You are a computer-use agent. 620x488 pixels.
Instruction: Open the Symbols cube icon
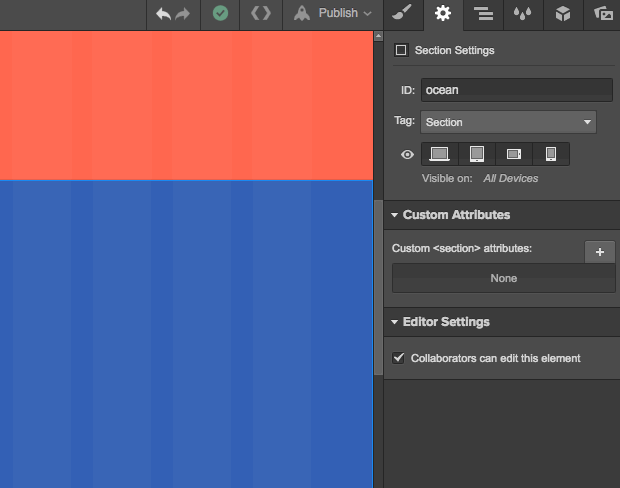pos(563,14)
